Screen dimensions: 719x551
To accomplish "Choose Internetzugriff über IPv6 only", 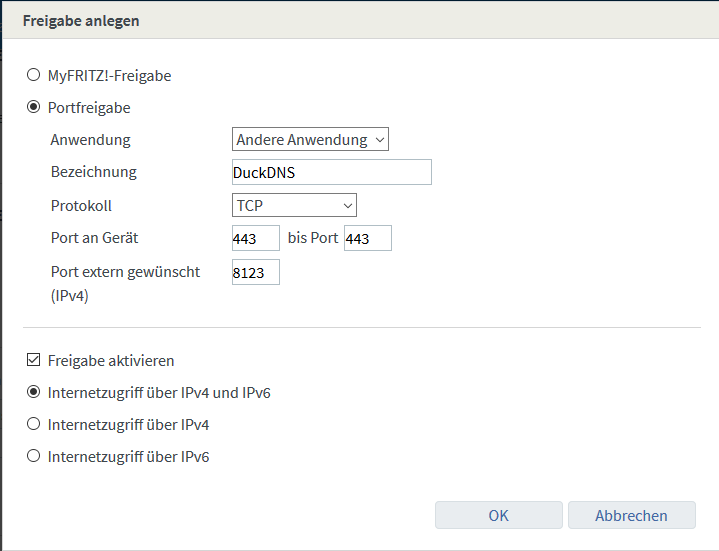I will click(33, 456).
